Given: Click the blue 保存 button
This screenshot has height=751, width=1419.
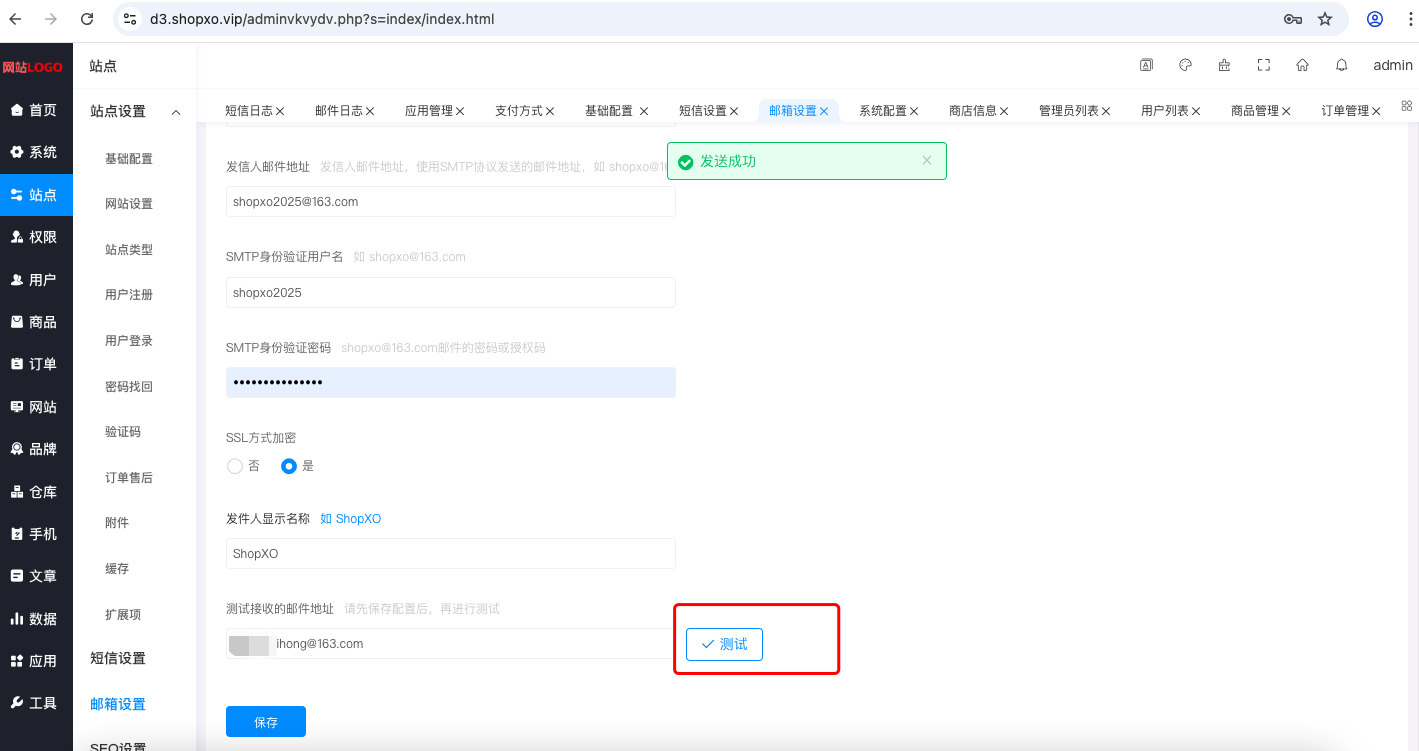Looking at the screenshot, I should (x=266, y=722).
